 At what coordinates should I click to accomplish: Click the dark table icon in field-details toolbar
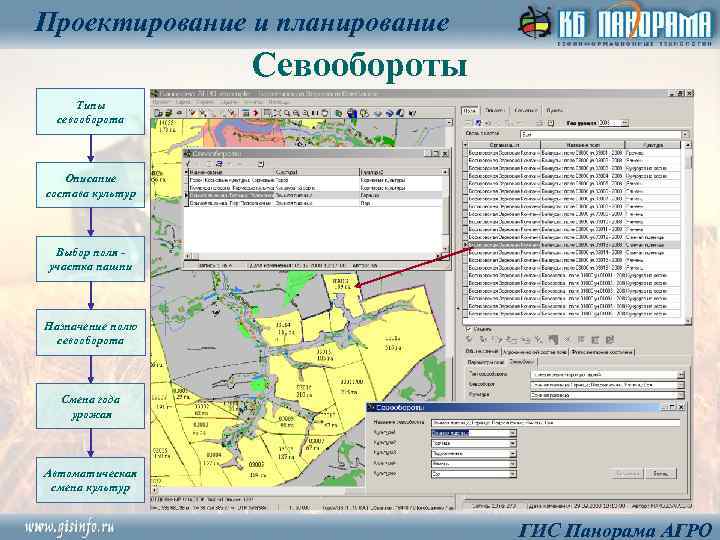point(554,340)
